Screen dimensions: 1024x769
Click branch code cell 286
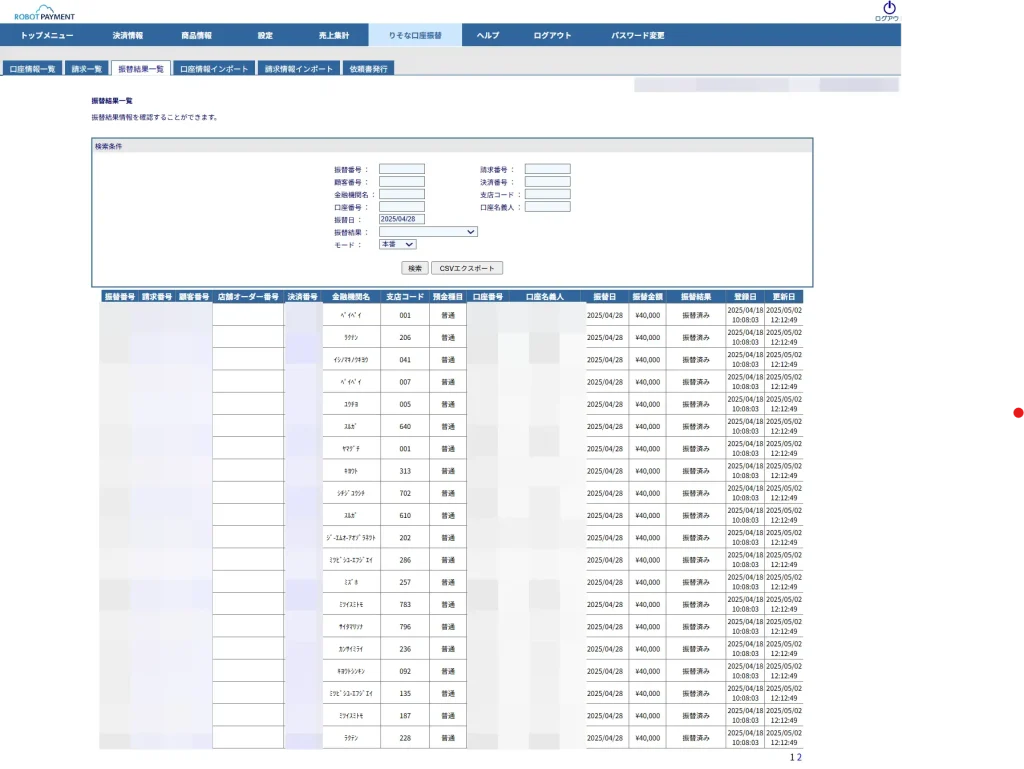pyautogui.click(x=406, y=560)
